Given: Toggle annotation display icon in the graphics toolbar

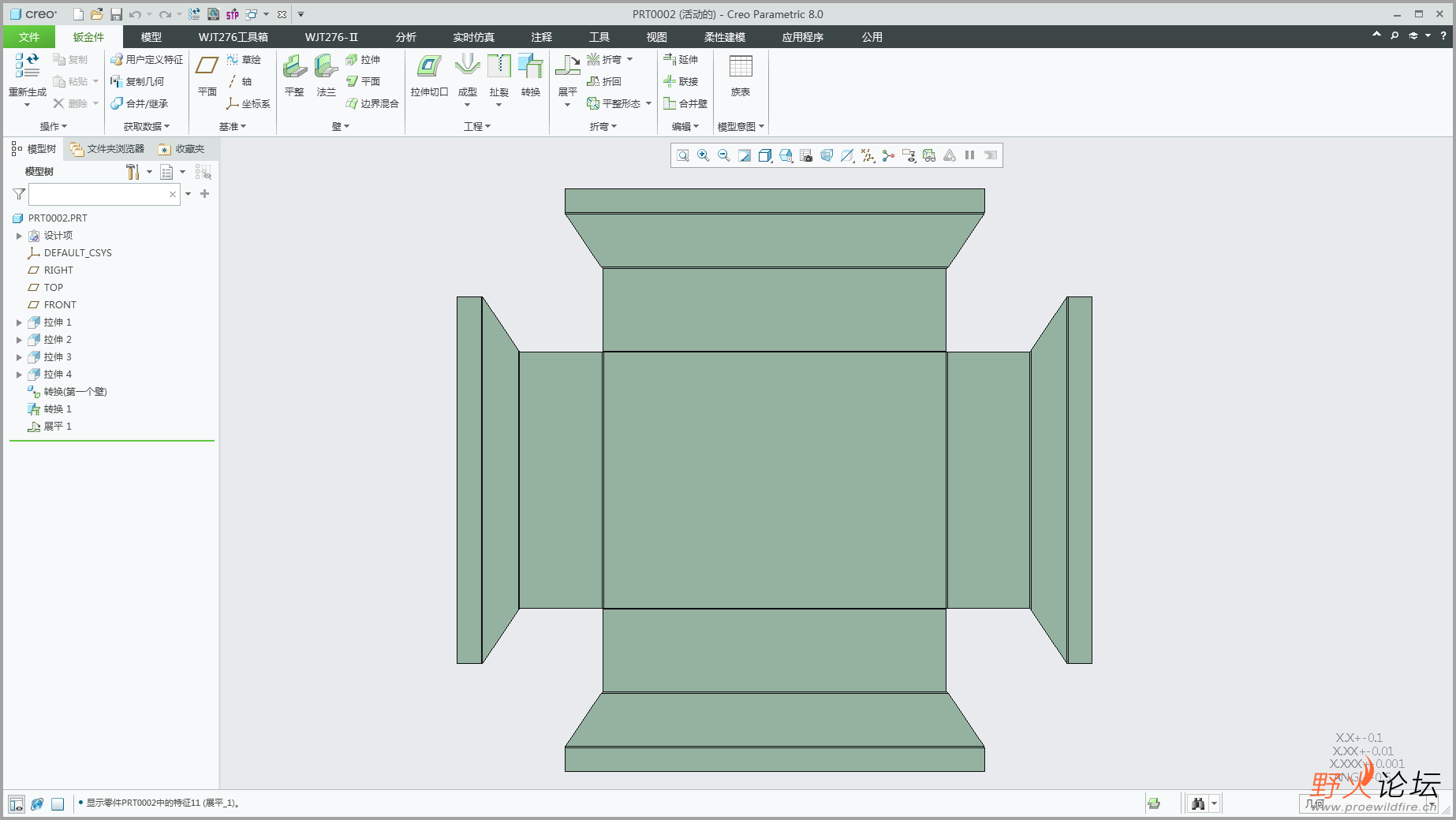Looking at the screenshot, I should click(x=909, y=155).
